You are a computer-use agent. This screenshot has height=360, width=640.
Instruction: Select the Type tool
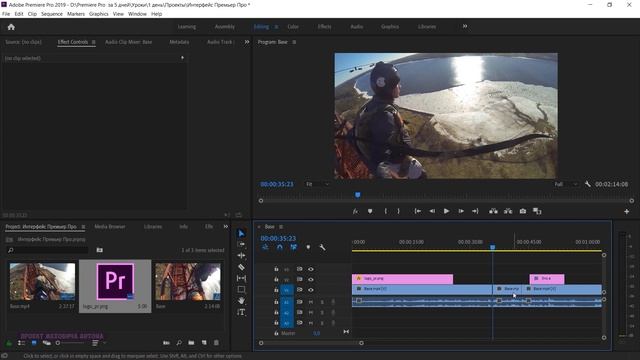click(x=241, y=312)
